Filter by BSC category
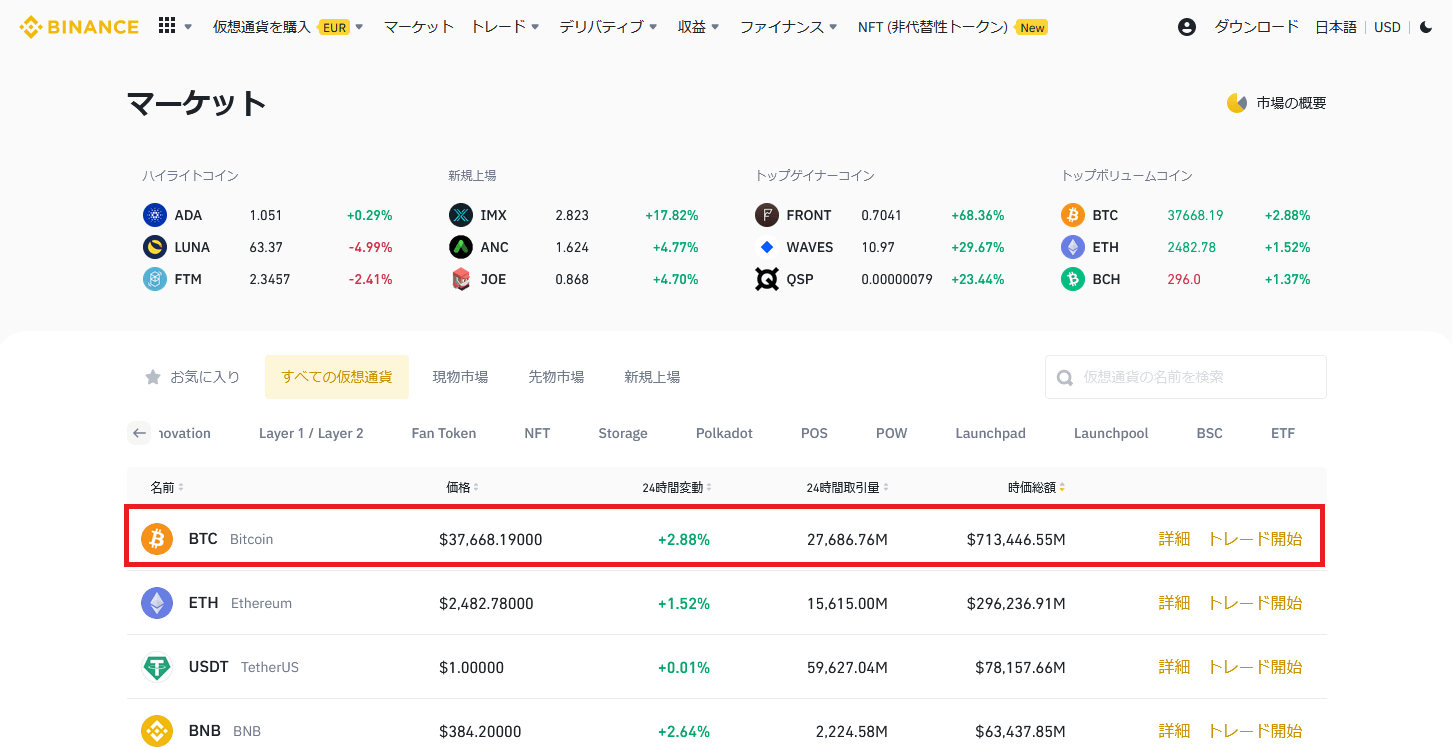 1210,433
